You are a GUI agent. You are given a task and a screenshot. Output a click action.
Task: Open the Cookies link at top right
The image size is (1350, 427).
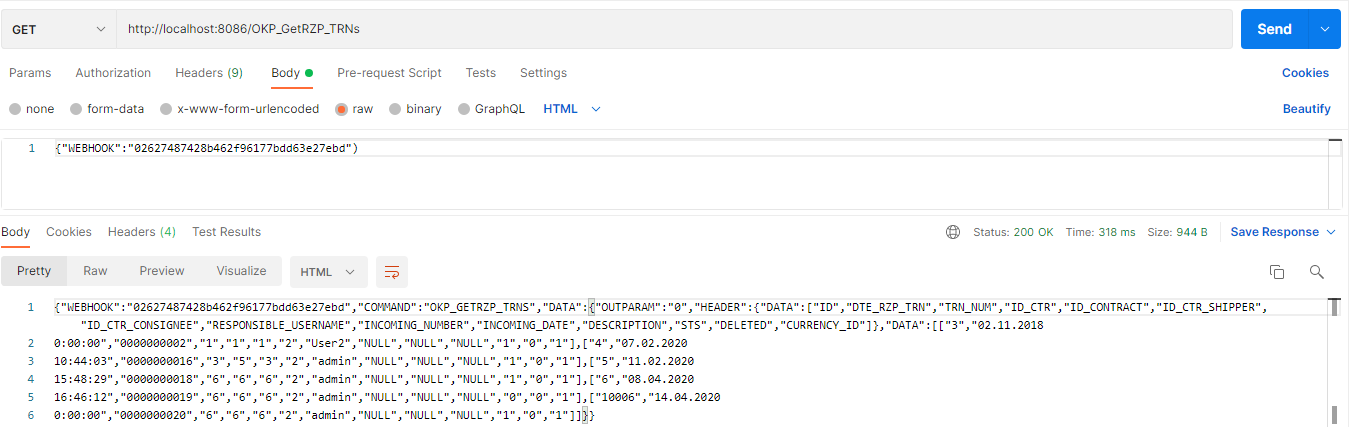[1305, 73]
